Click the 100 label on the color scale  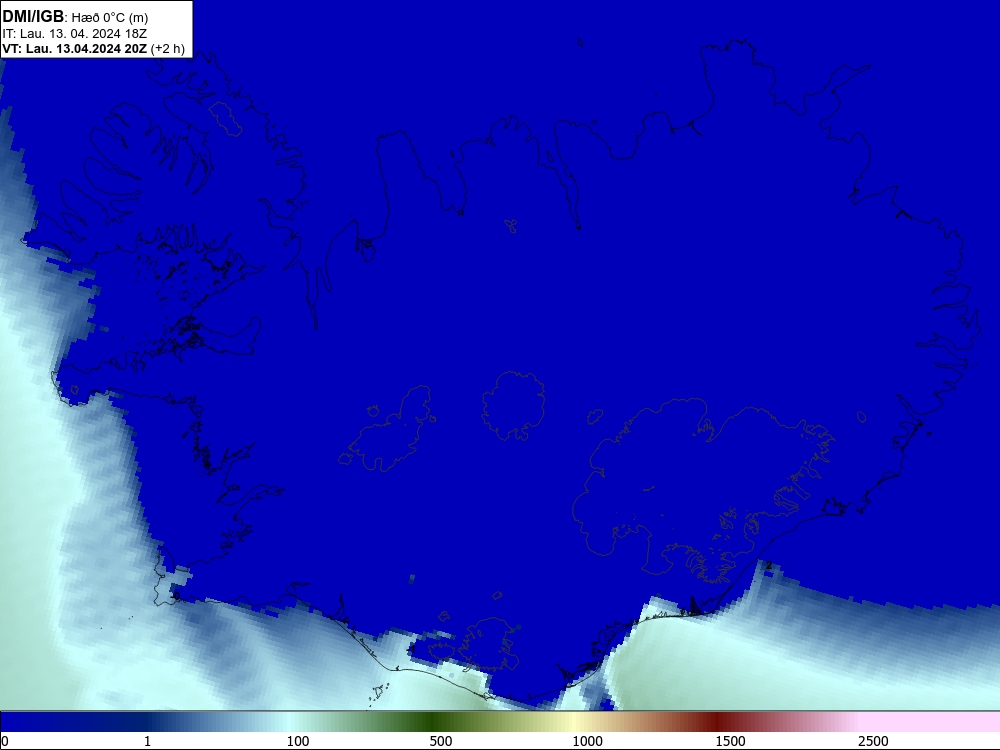pos(298,741)
